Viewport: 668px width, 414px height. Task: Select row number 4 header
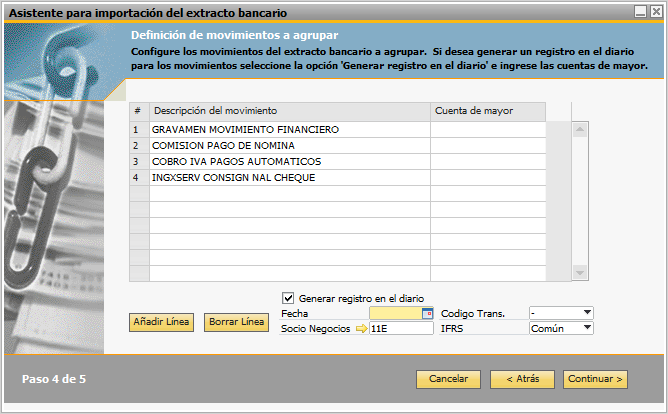(138, 178)
